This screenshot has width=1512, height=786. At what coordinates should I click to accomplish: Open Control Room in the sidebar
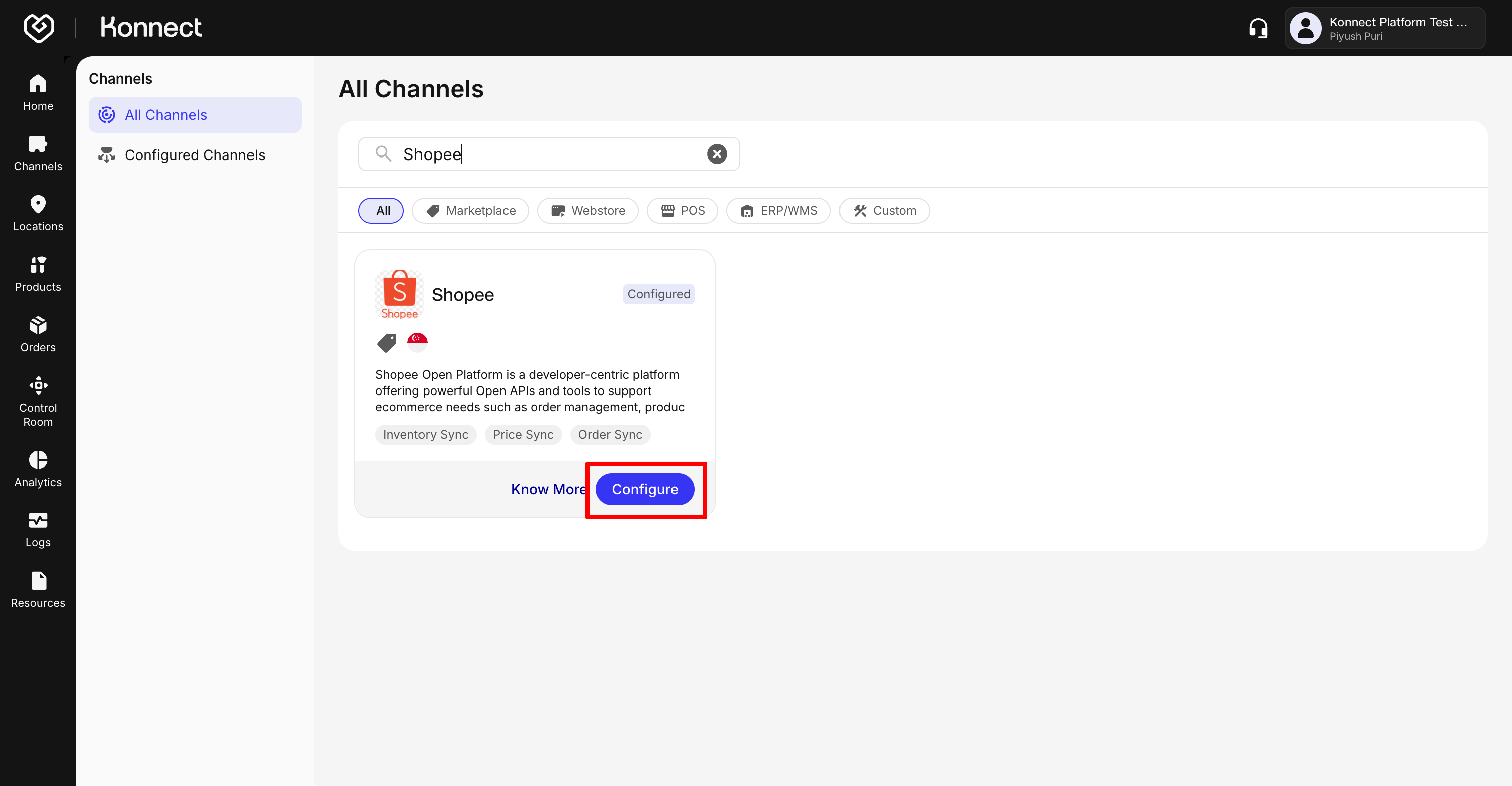[x=38, y=402]
